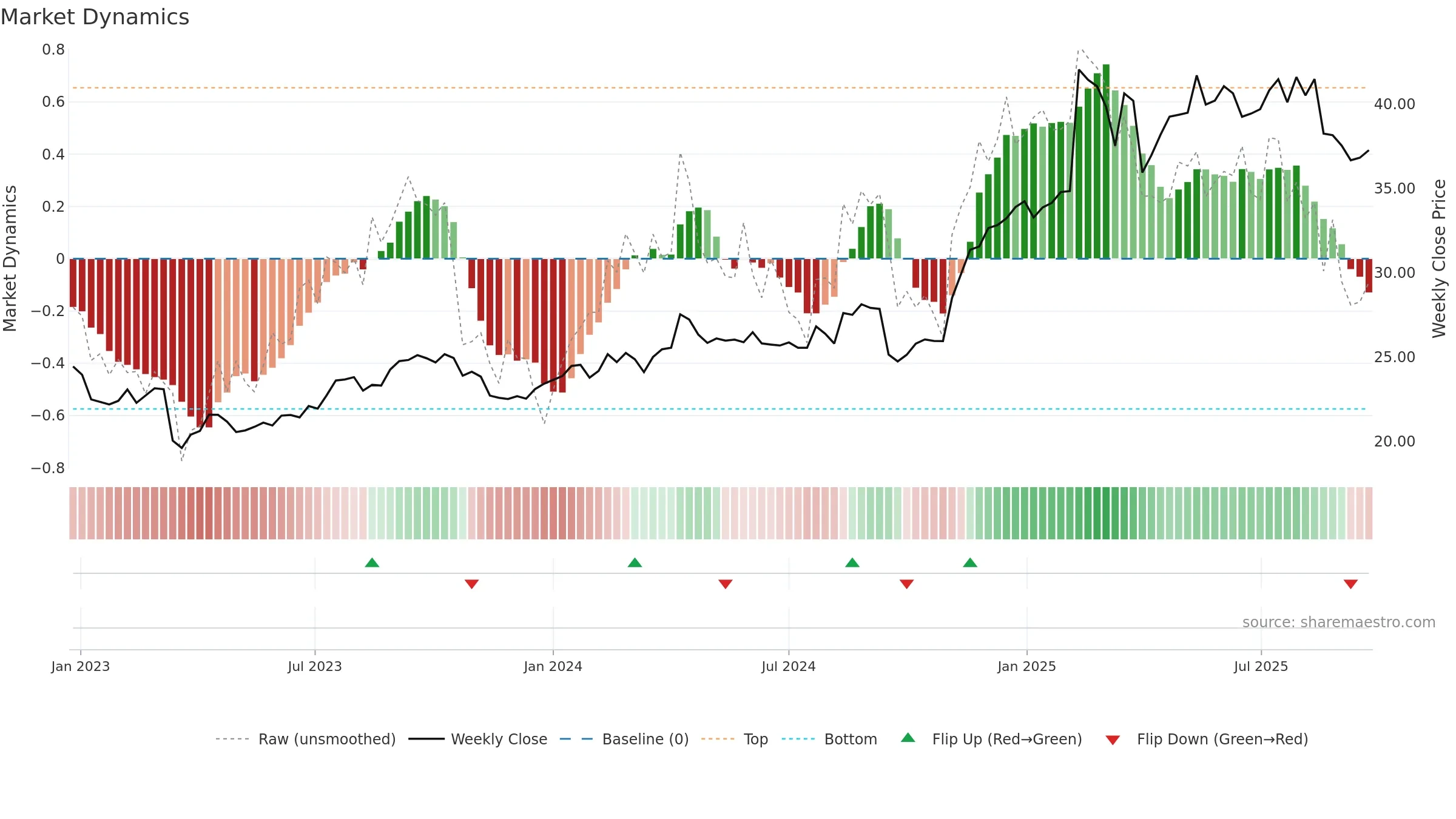The image size is (1456, 819).
Task: Toggle the Bottom legend entry
Action: coord(829,739)
